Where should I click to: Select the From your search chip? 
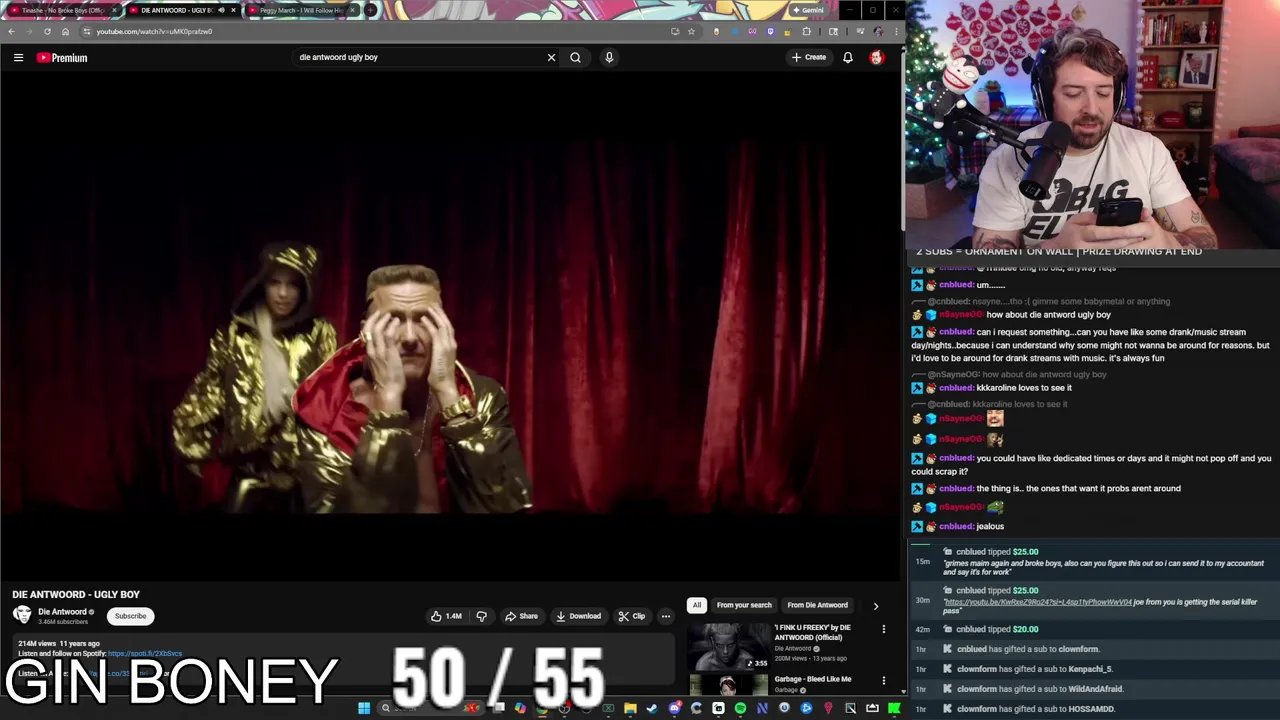point(744,605)
